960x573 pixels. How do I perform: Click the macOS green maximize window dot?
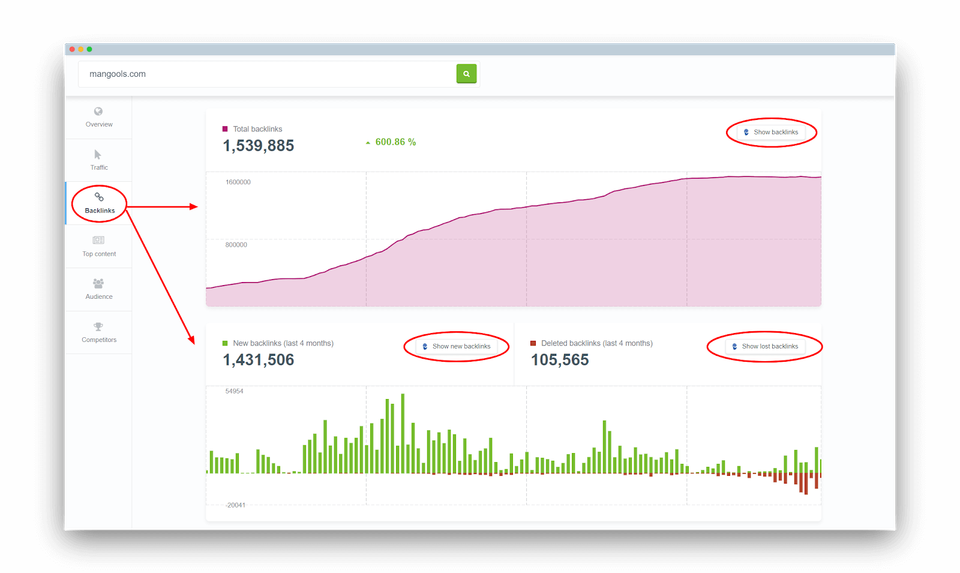[89, 49]
